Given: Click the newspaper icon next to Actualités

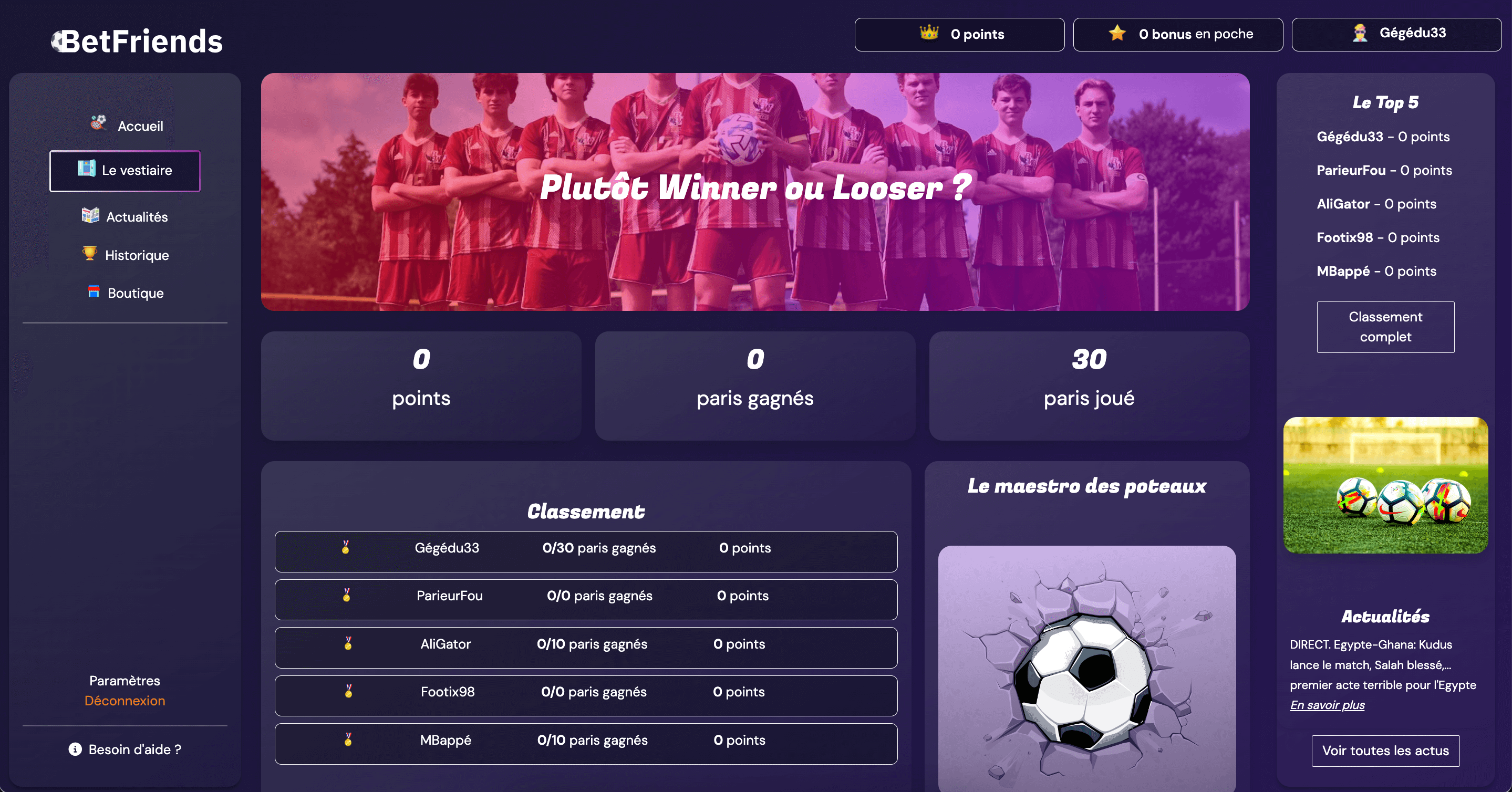Looking at the screenshot, I should point(90,215).
